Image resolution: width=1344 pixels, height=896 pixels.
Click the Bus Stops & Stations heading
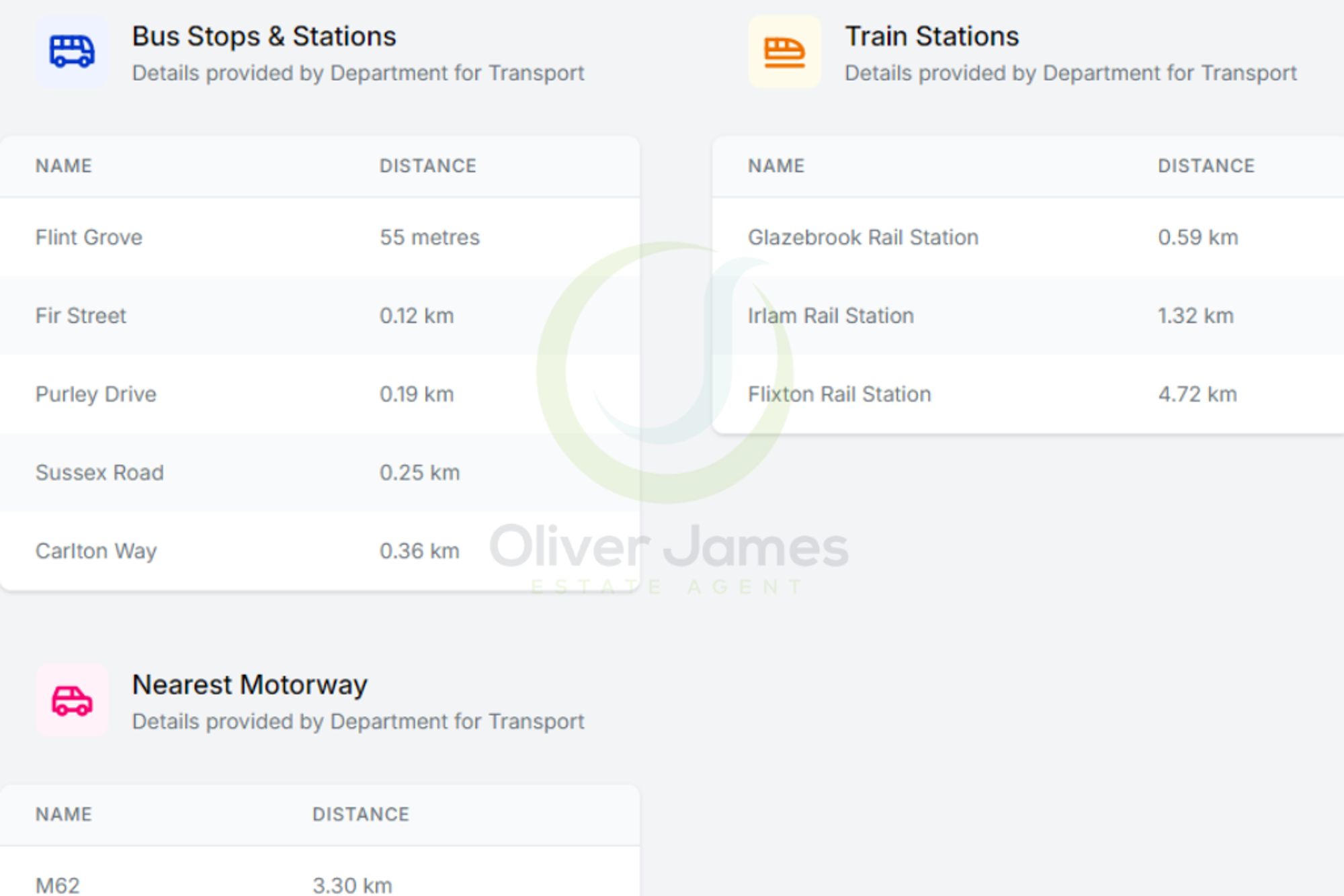(263, 36)
